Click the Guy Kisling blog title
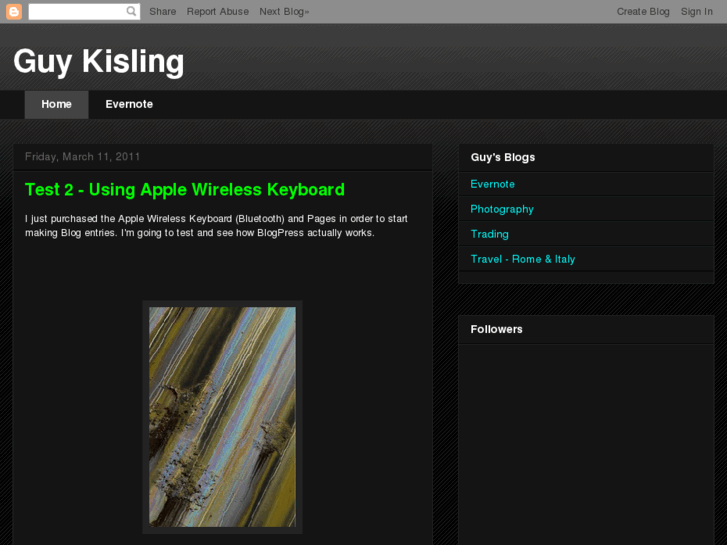This screenshot has height=545, width=727. click(99, 61)
